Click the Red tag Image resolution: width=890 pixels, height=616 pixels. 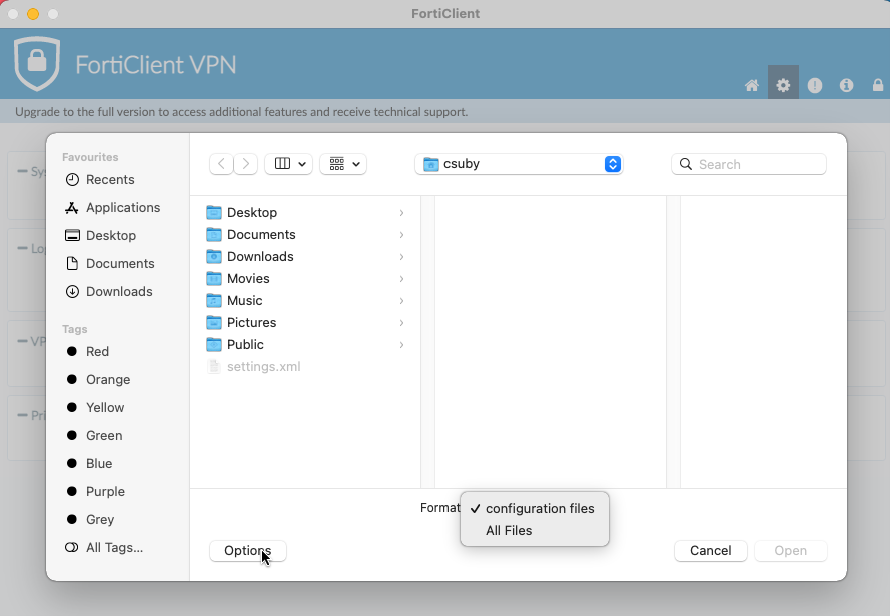click(x=87, y=351)
